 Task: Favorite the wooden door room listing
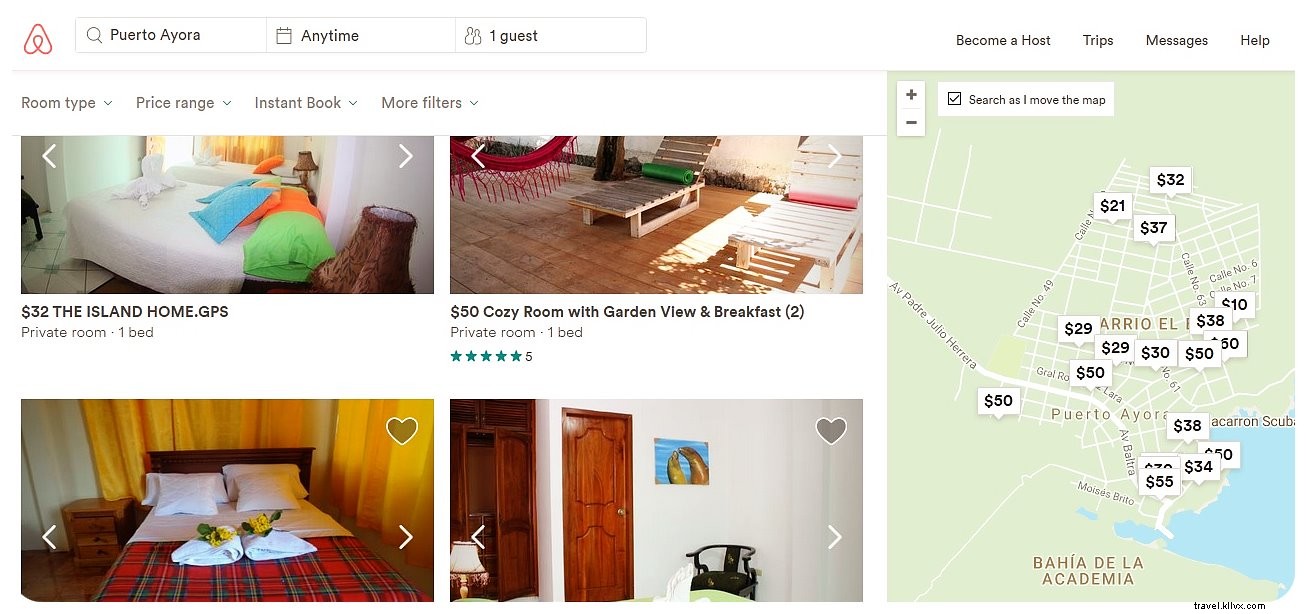[x=831, y=431]
